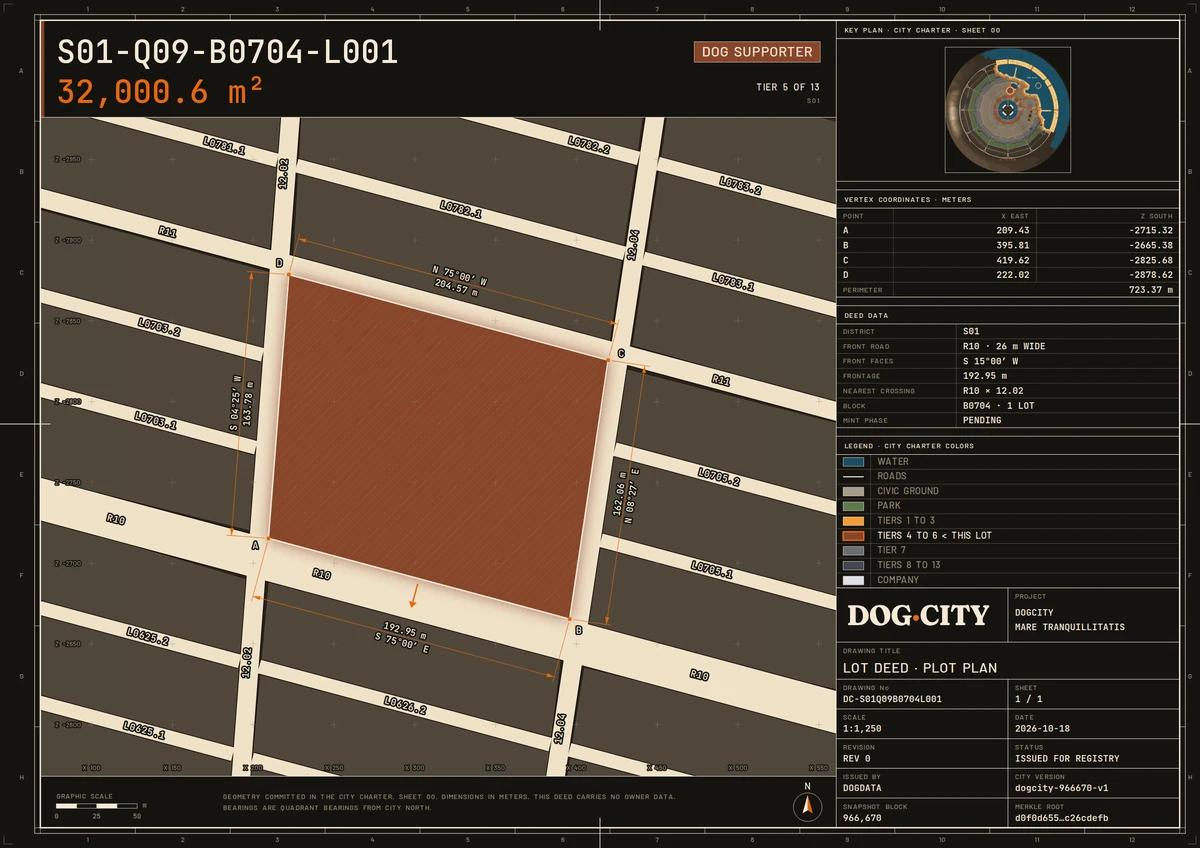The height and width of the screenshot is (848, 1200).
Task: Click lot label L0781.1 on the map
Action: coord(224,147)
